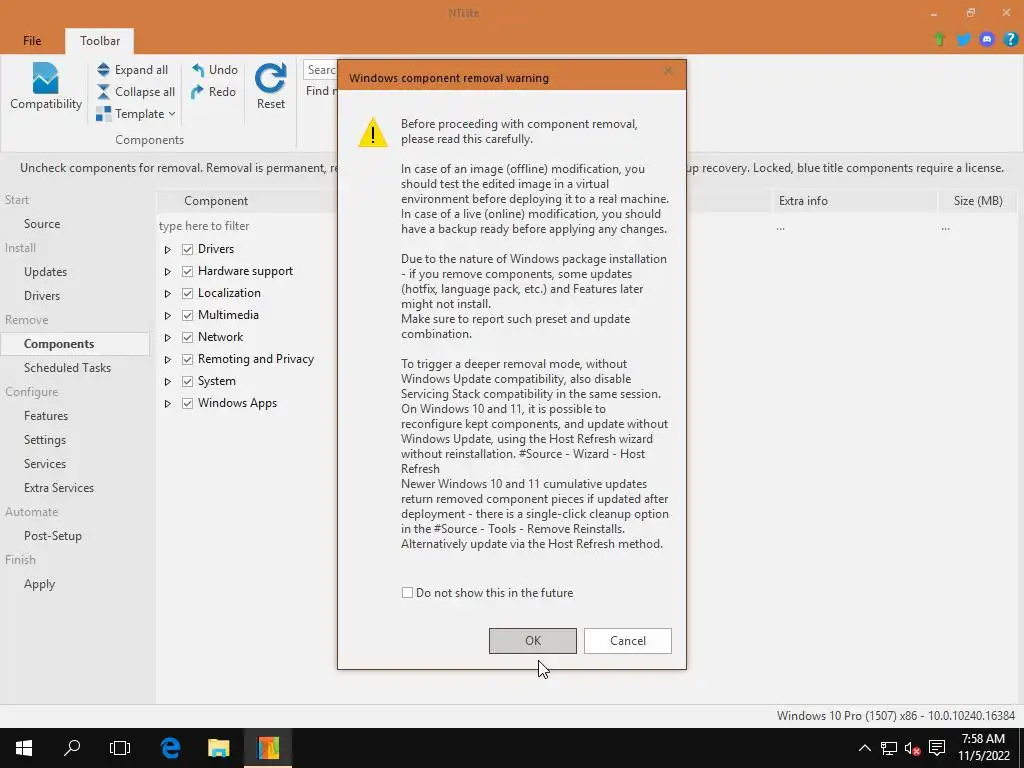1024x768 pixels.
Task: Open the Services page
Action: click(44, 464)
